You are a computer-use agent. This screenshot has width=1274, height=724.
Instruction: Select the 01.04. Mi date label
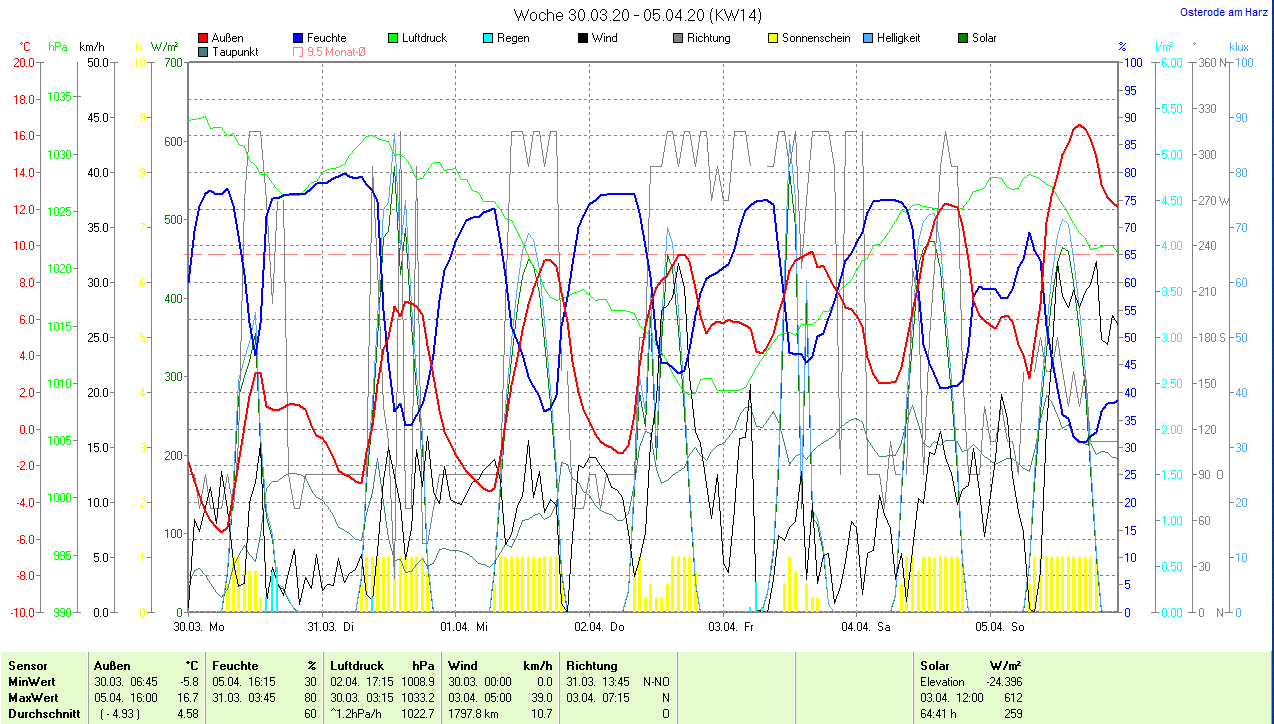(x=464, y=627)
